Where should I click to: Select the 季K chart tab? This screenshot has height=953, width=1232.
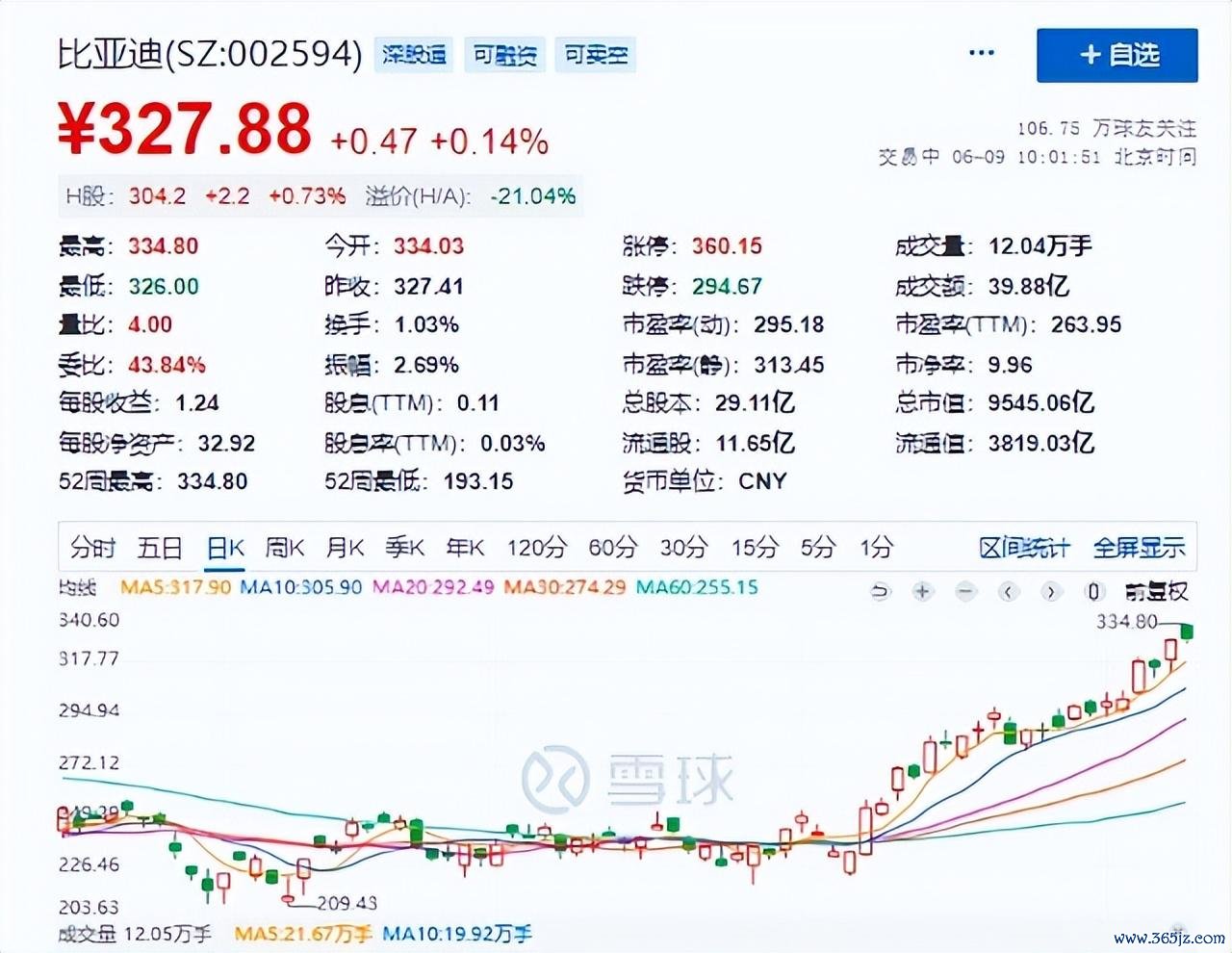(x=405, y=548)
